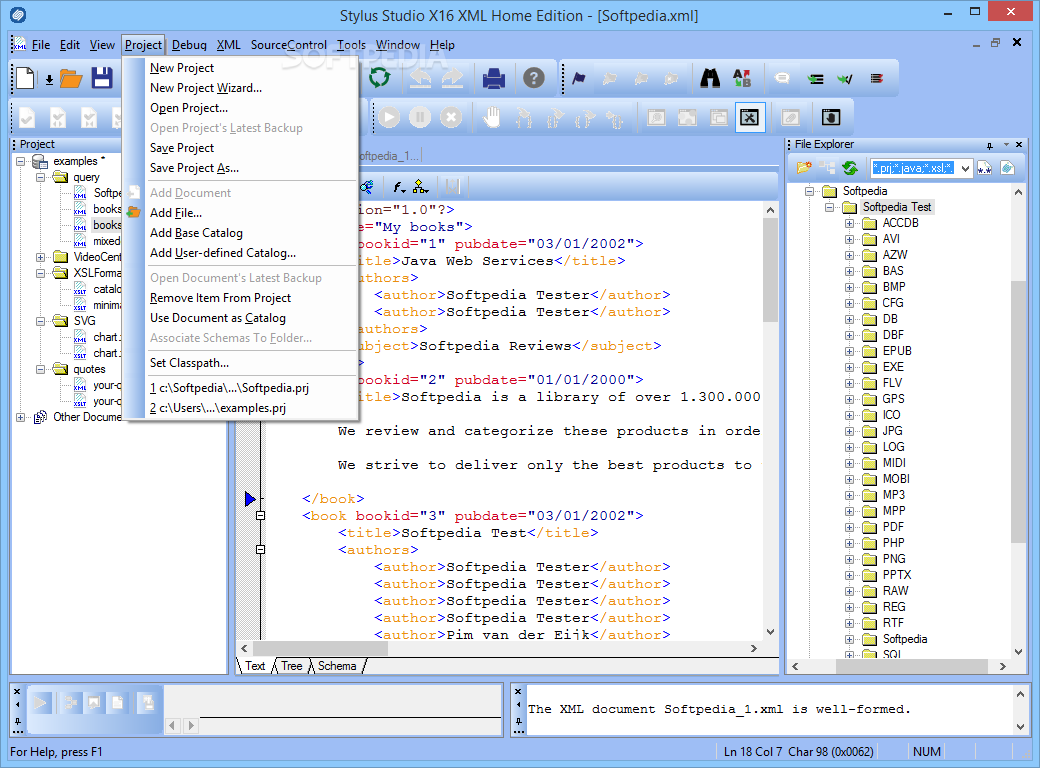Click the Print icon
The width and height of the screenshot is (1040, 768).
click(x=493, y=78)
